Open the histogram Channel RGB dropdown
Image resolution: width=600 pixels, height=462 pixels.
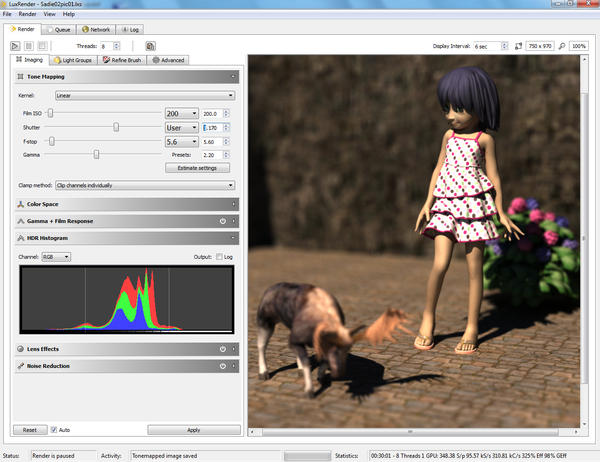[x=56, y=257]
